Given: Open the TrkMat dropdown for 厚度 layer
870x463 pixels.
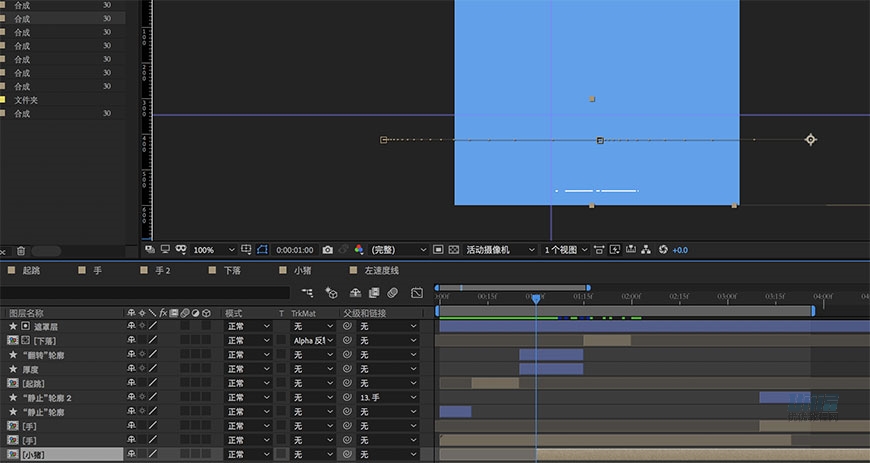Looking at the screenshot, I should click(x=313, y=369).
